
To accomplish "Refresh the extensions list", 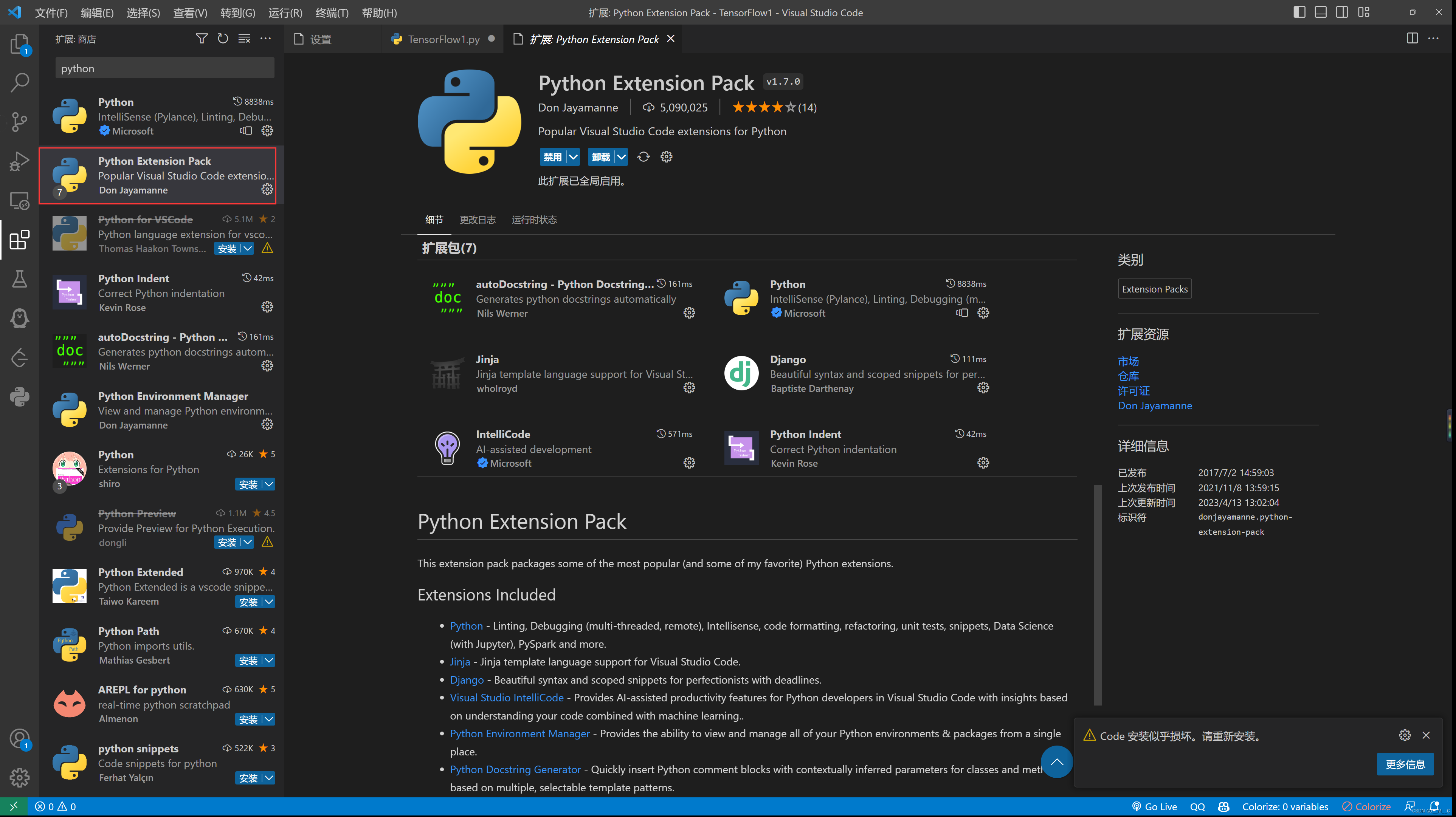I will tap(223, 39).
